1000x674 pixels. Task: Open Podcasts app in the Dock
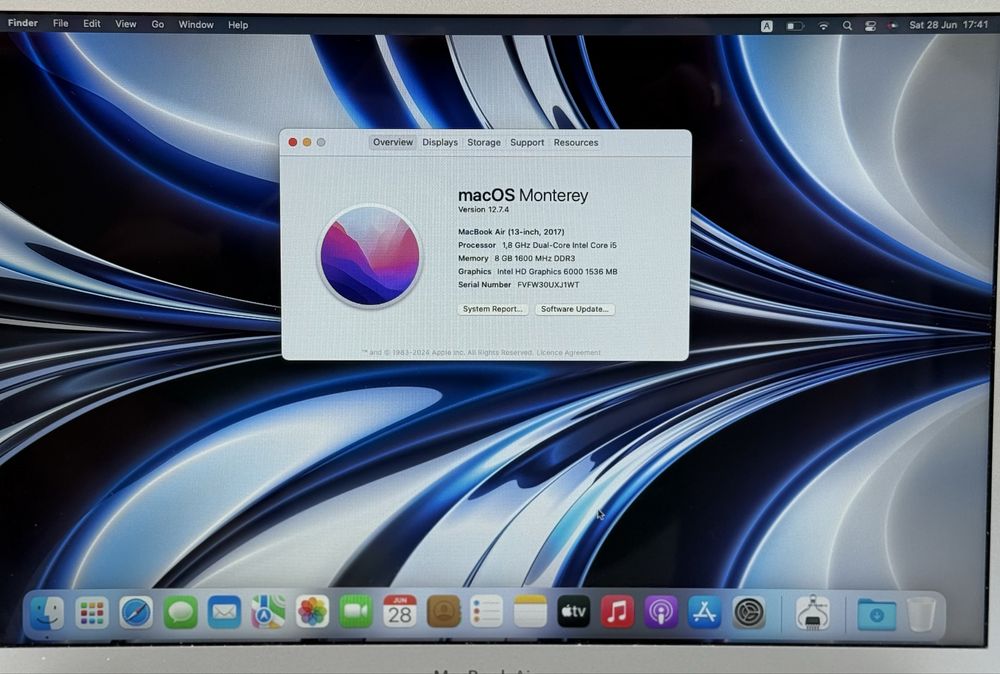click(x=661, y=612)
